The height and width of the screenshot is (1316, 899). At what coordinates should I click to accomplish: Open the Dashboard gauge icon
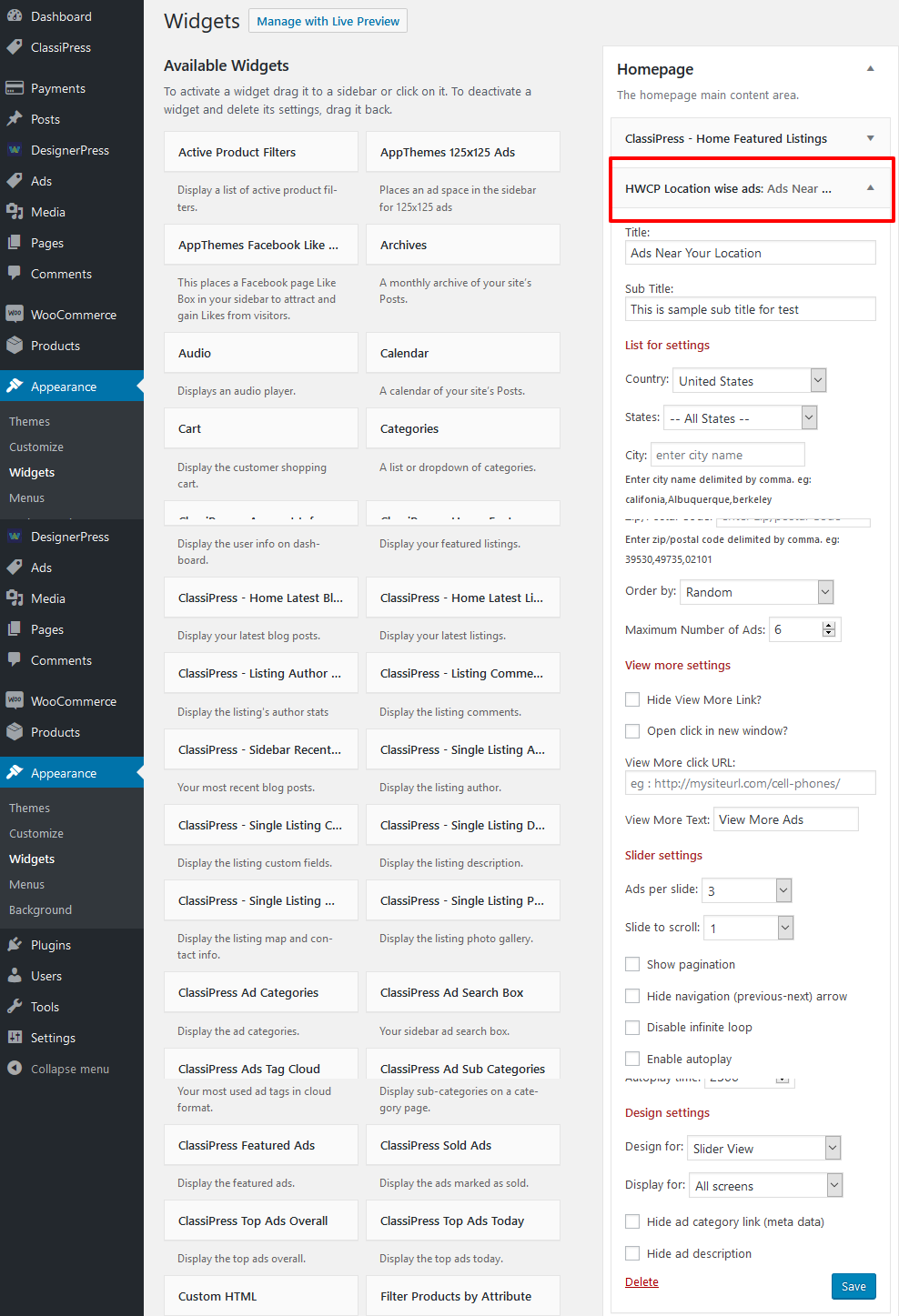[15, 16]
